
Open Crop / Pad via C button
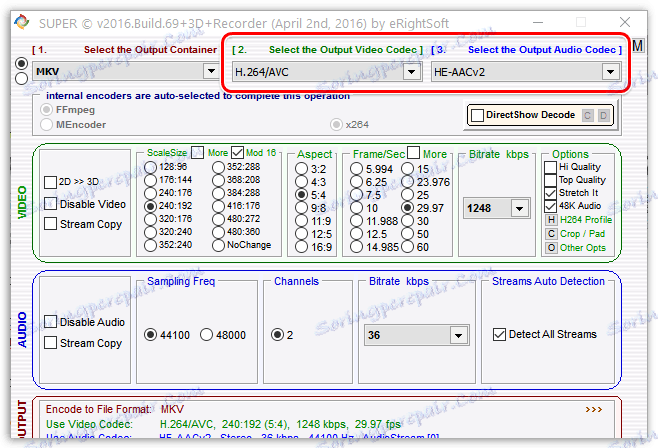(551, 234)
